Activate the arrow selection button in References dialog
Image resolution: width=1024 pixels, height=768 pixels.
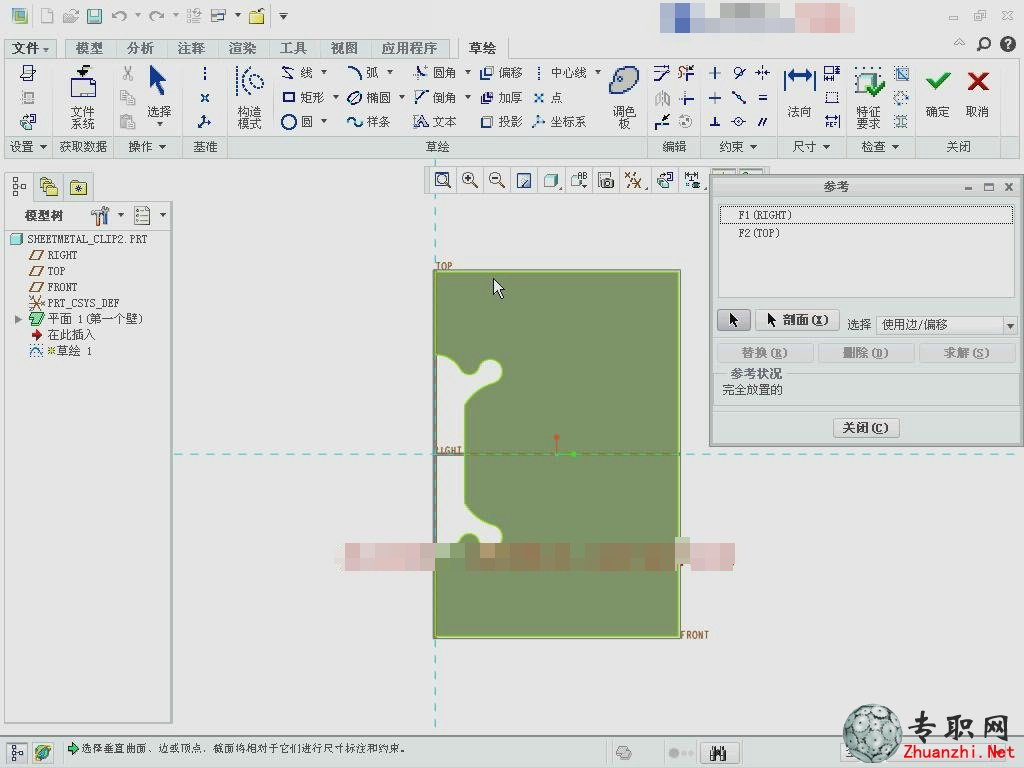[733, 320]
